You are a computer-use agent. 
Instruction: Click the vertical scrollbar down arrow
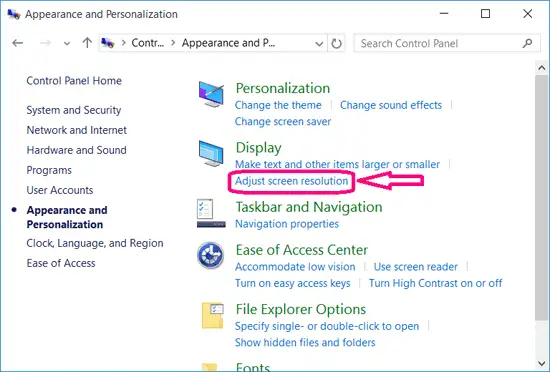(542, 363)
